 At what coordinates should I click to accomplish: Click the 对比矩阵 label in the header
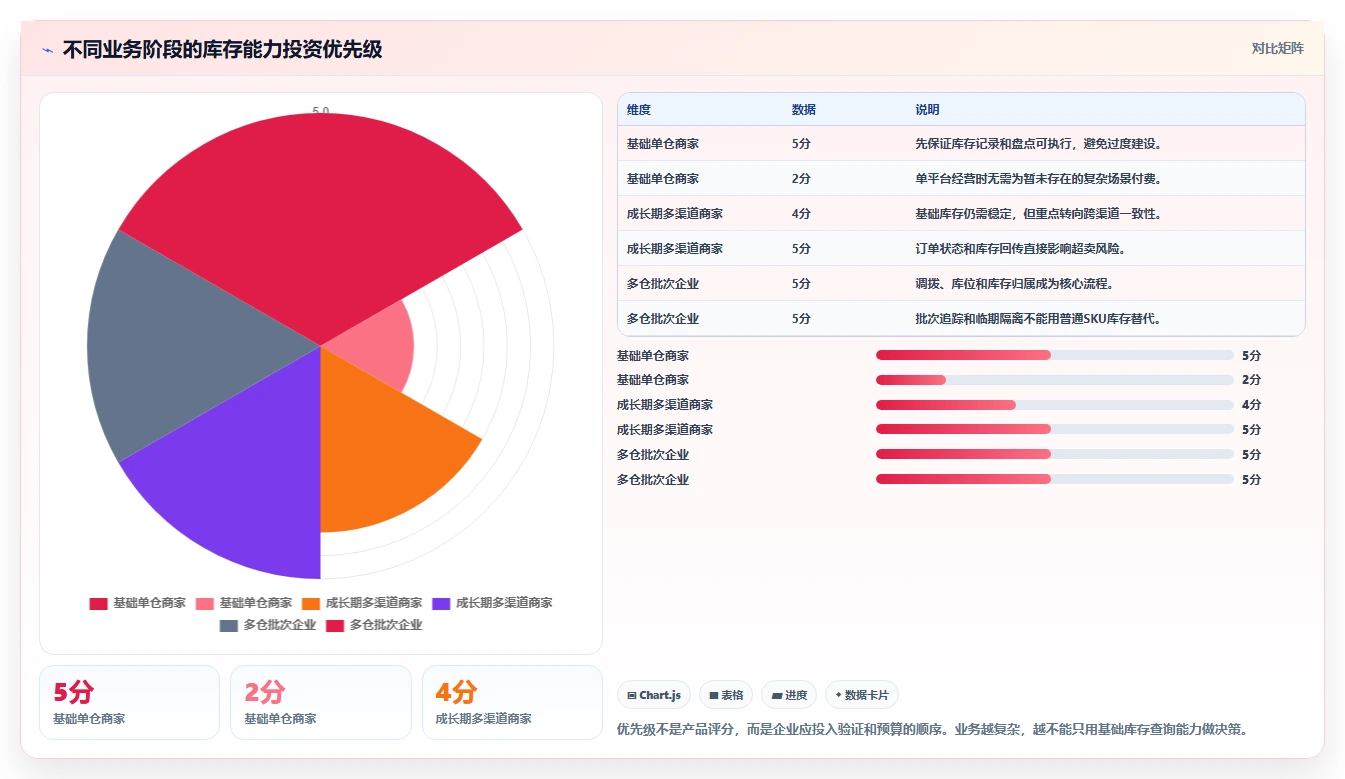tap(1277, 48)
